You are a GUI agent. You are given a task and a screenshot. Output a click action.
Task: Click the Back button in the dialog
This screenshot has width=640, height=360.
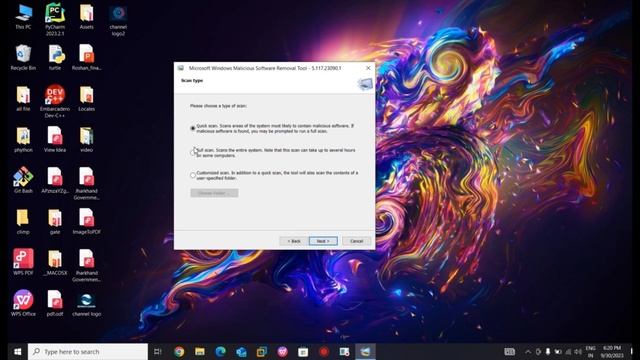tap(293, 241)
